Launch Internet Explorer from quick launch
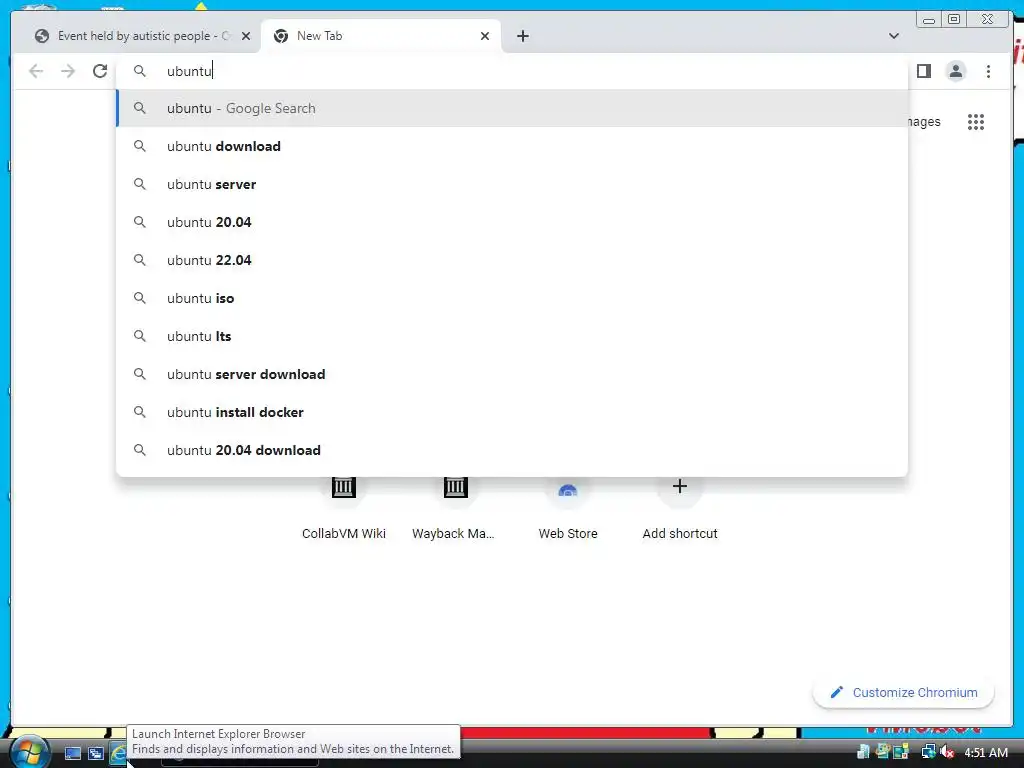1024x768 pixels. click(x=118, y=753)
